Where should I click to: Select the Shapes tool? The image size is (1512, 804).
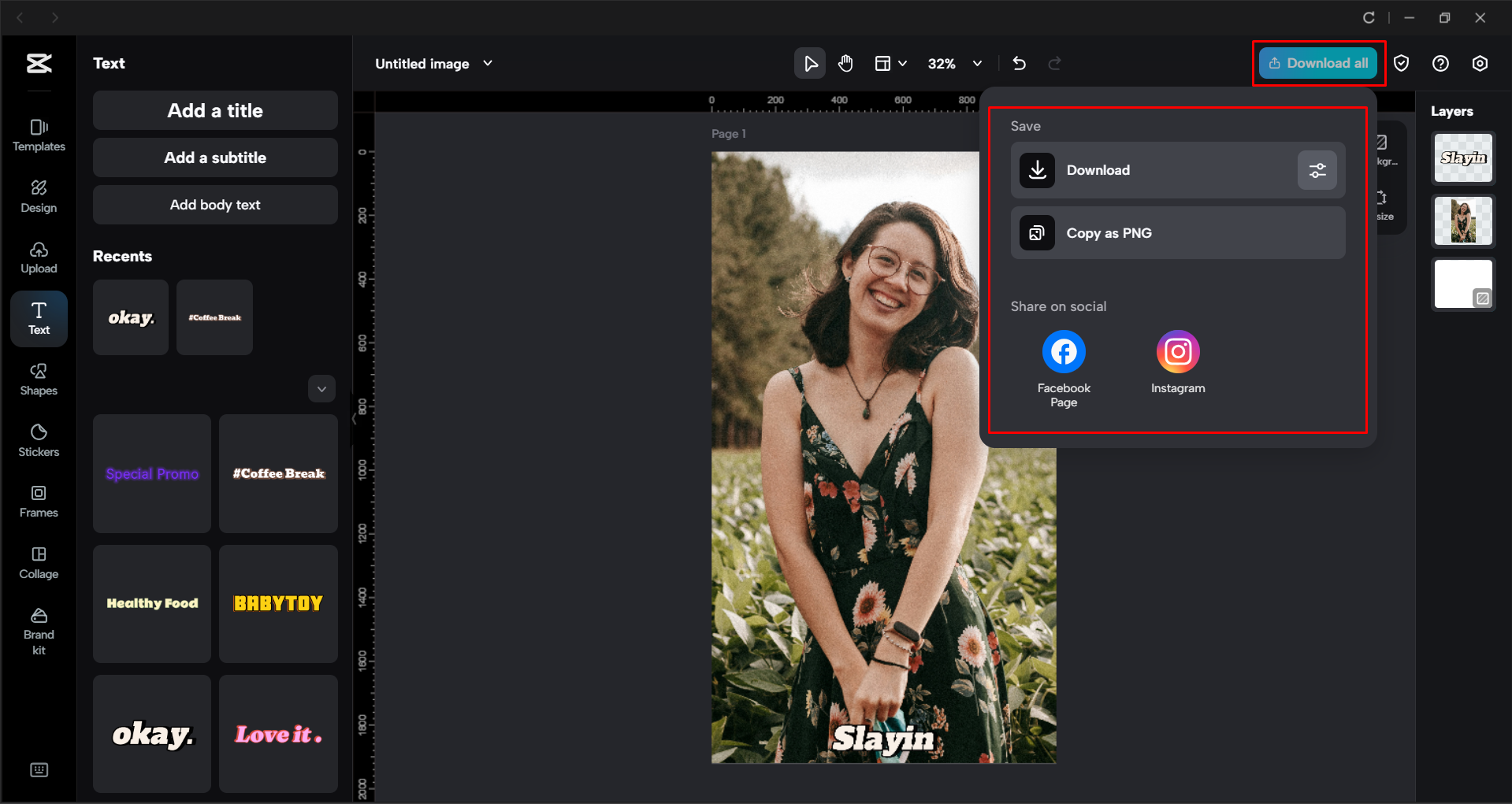click(39, 380)
